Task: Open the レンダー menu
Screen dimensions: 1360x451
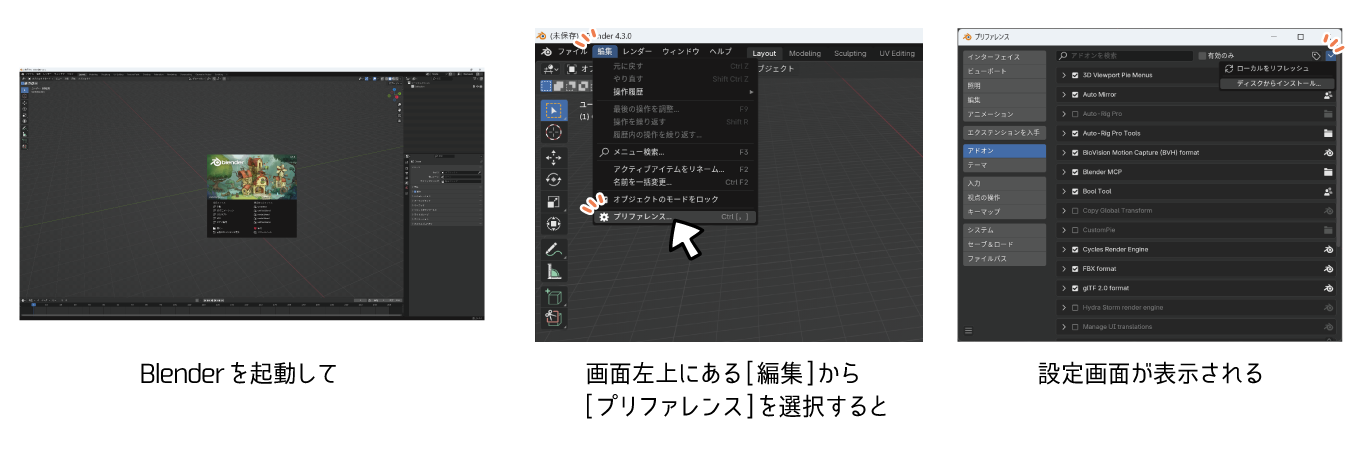Action: (636, 52)
